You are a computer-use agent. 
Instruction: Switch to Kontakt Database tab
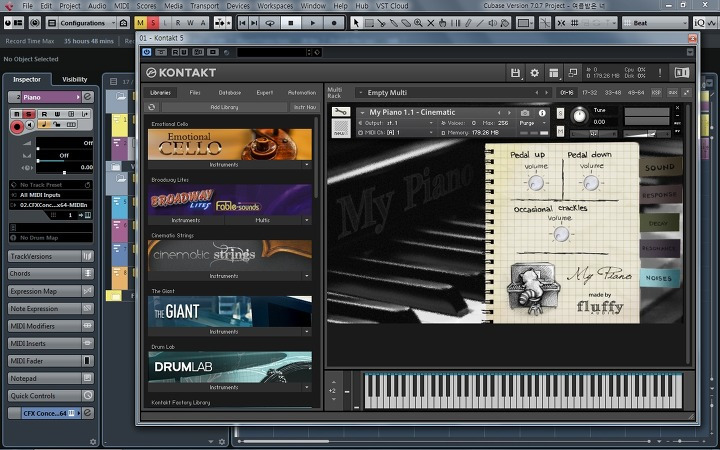click(230, 93)
